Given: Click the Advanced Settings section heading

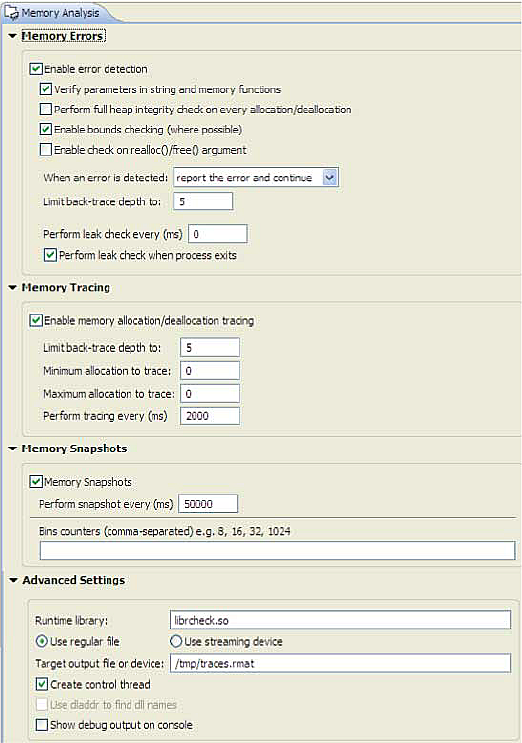Looking at the screenshot, I should 74,580.
